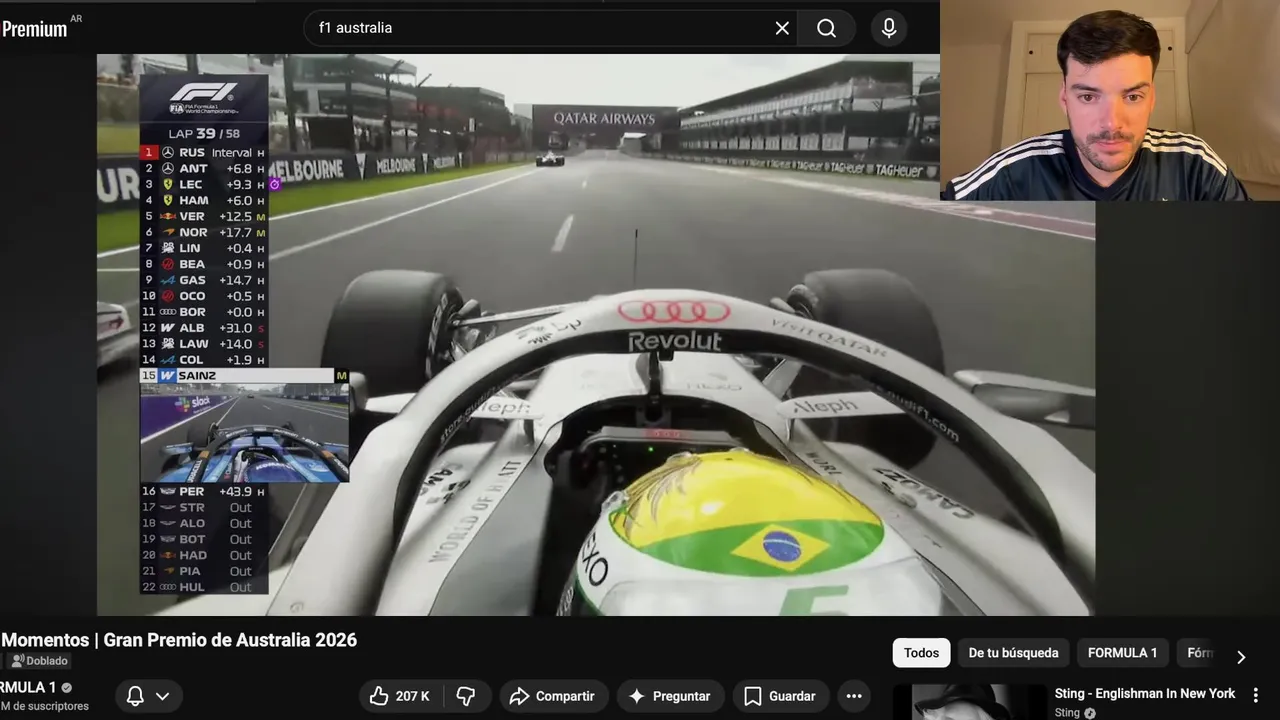Open more actions three-dot menu
1280x720 pixels.
tap(854, 696)
